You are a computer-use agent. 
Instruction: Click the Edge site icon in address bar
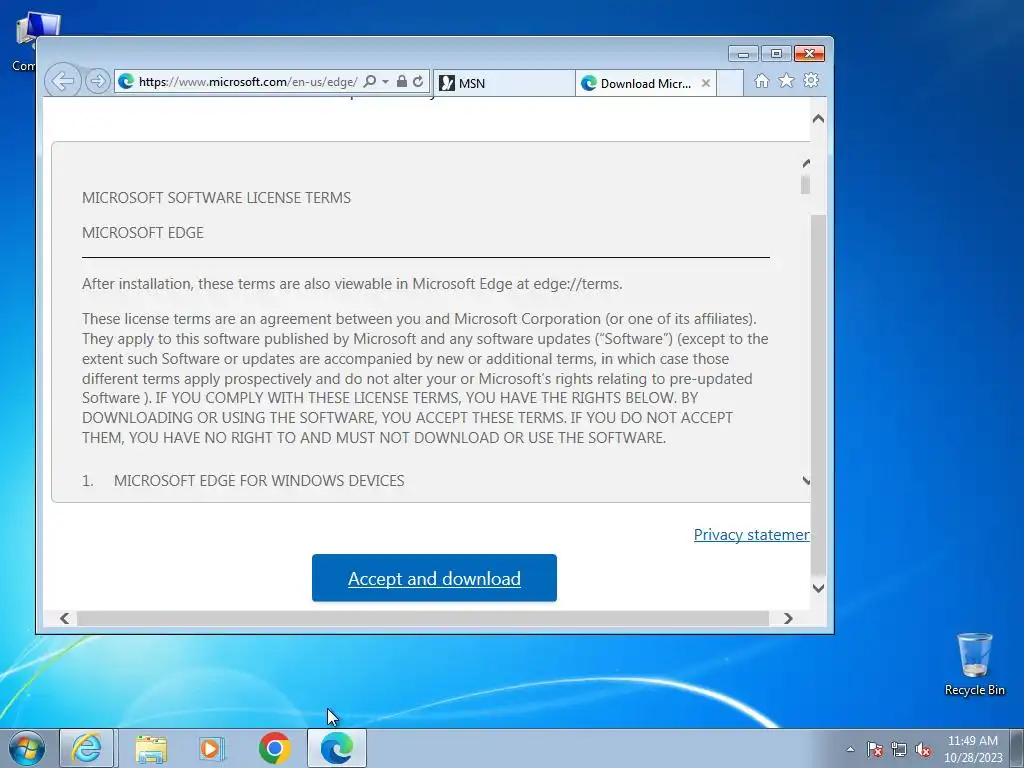click(x=126, y=81)
